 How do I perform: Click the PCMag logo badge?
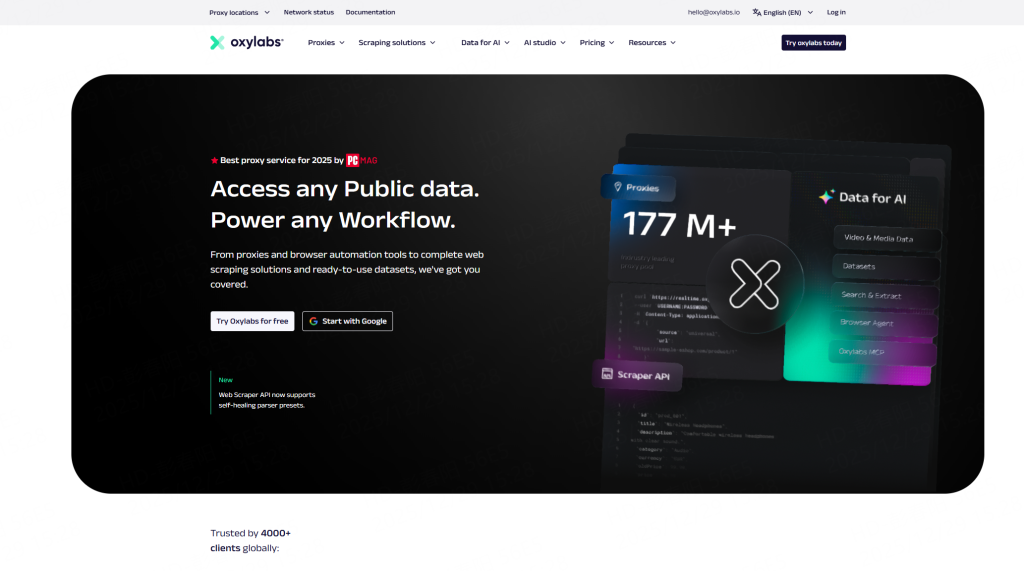point(361,160)
